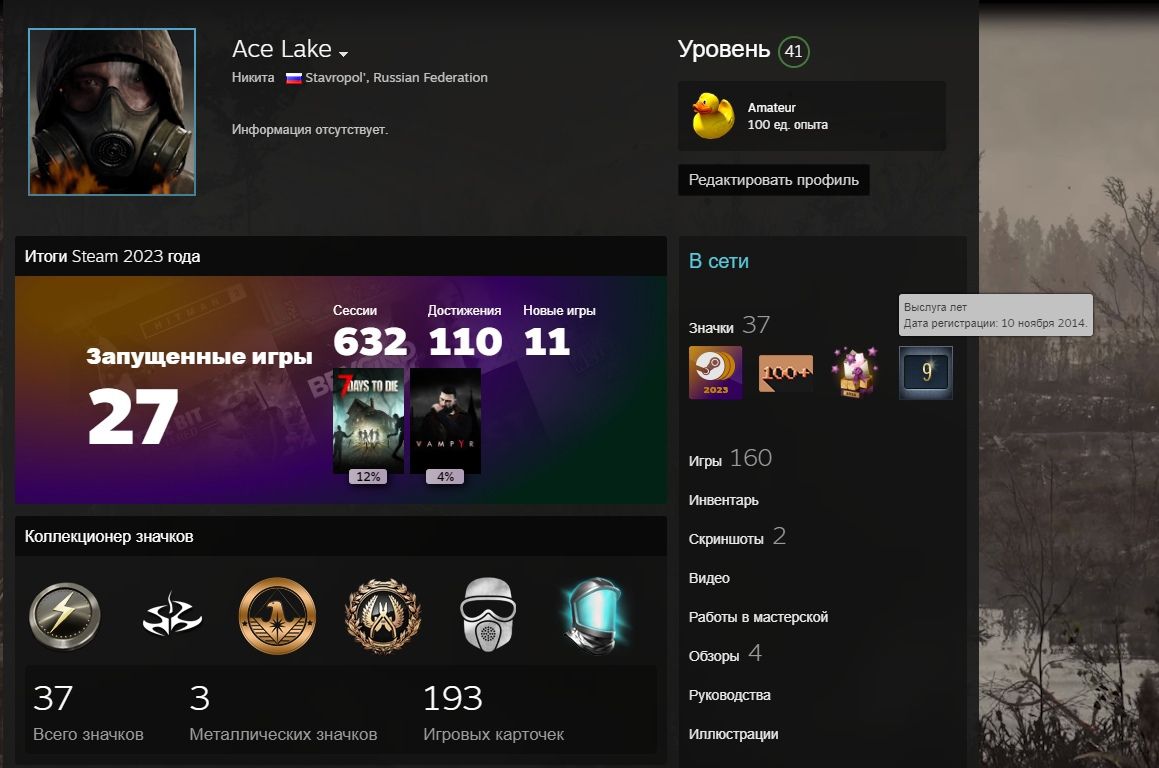Click the yellow rubber duck Amateur badge
This screenshot has width=1159, height=768.
[713, 116]
